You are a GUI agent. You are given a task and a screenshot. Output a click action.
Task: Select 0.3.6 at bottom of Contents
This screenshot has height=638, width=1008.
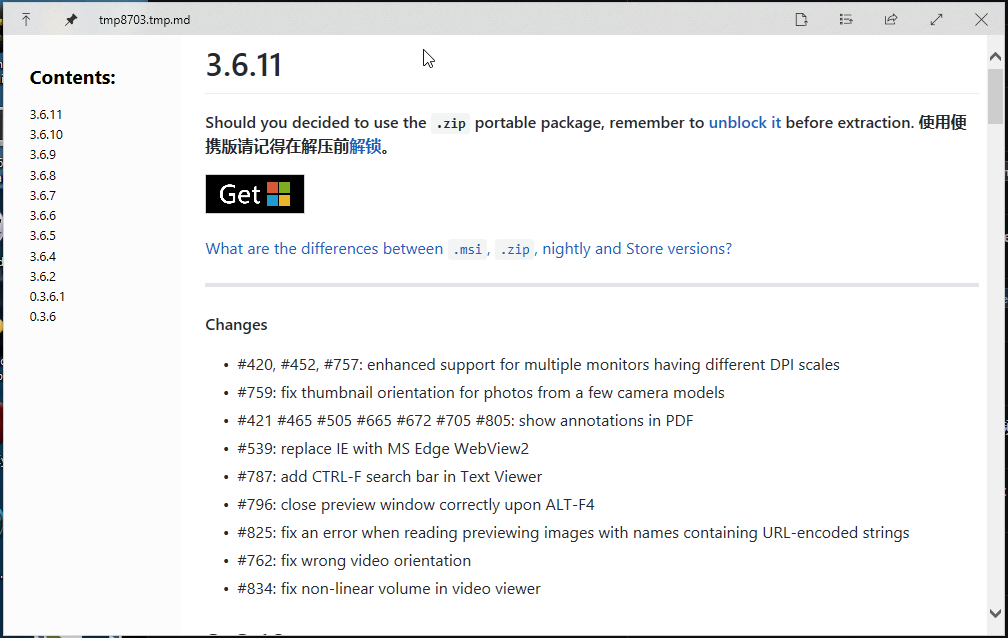pos(44,316)
